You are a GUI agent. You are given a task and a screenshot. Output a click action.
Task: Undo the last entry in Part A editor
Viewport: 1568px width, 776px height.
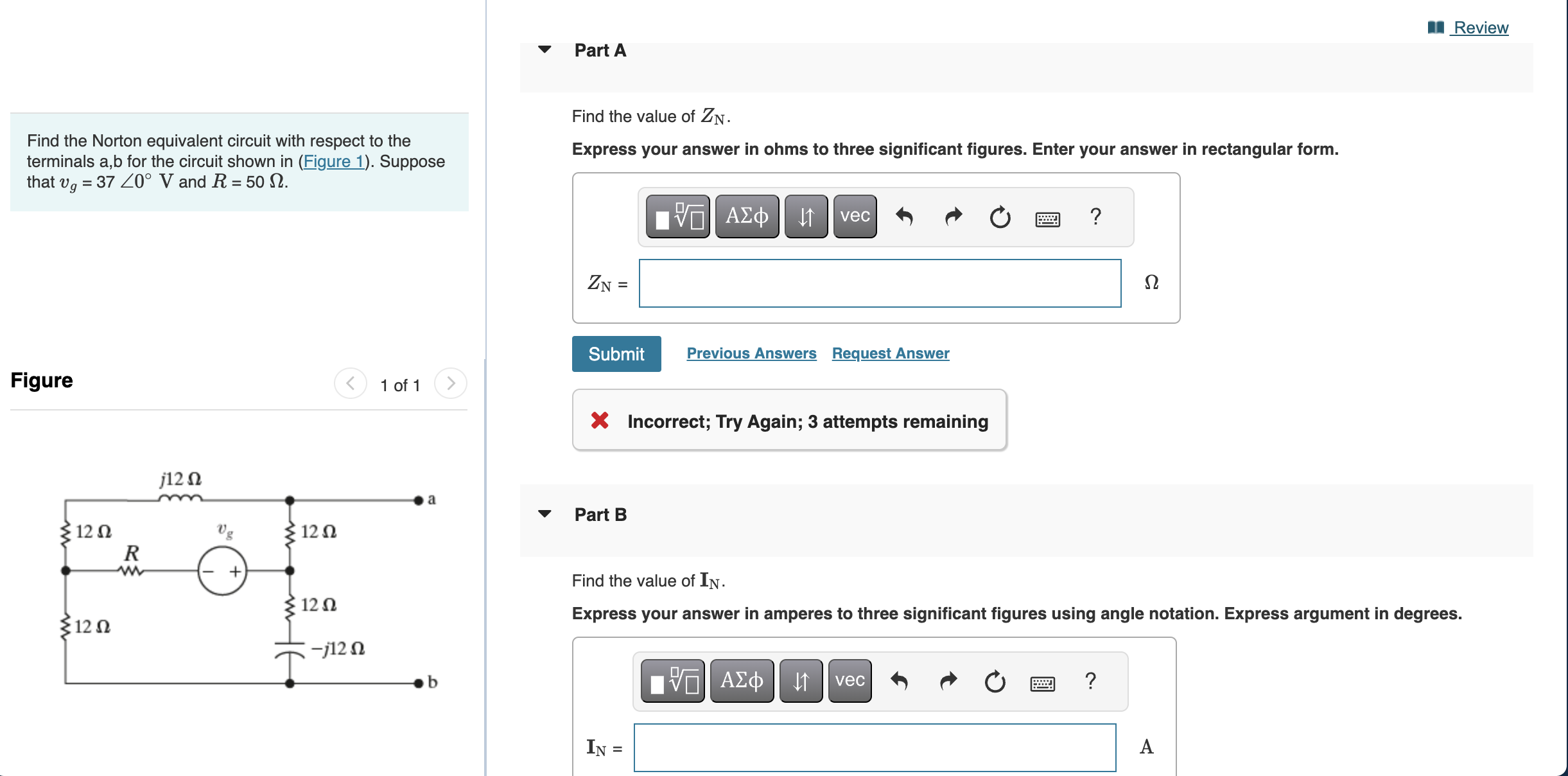(905, 216)
